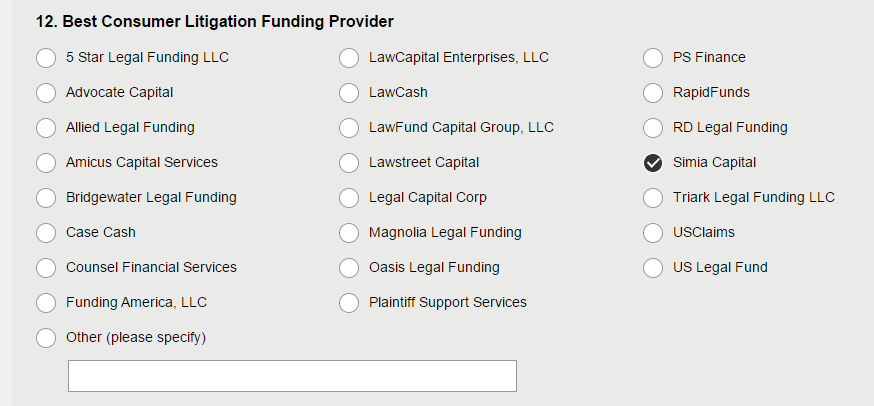Select the PS Finance radio button
Image resolution: width=874 pixels, height=406 pixels.
(653, 58)
